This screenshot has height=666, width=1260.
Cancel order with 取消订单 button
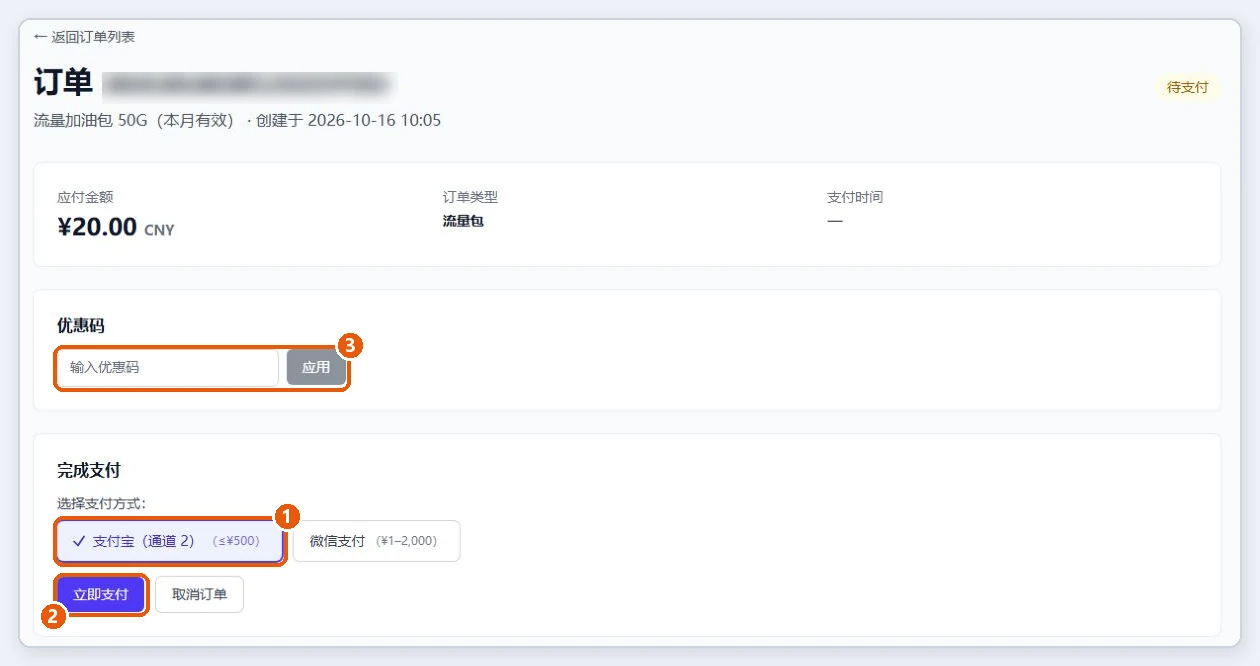199,594
